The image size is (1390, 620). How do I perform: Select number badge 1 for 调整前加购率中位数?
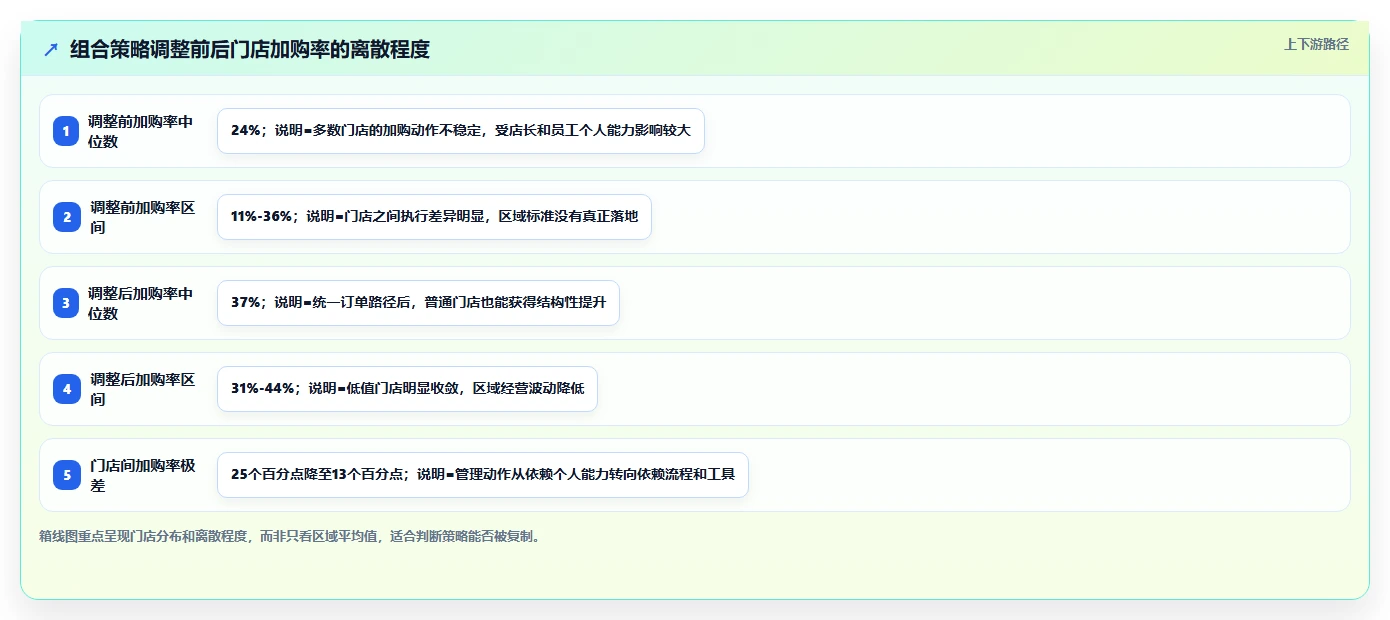66,131
